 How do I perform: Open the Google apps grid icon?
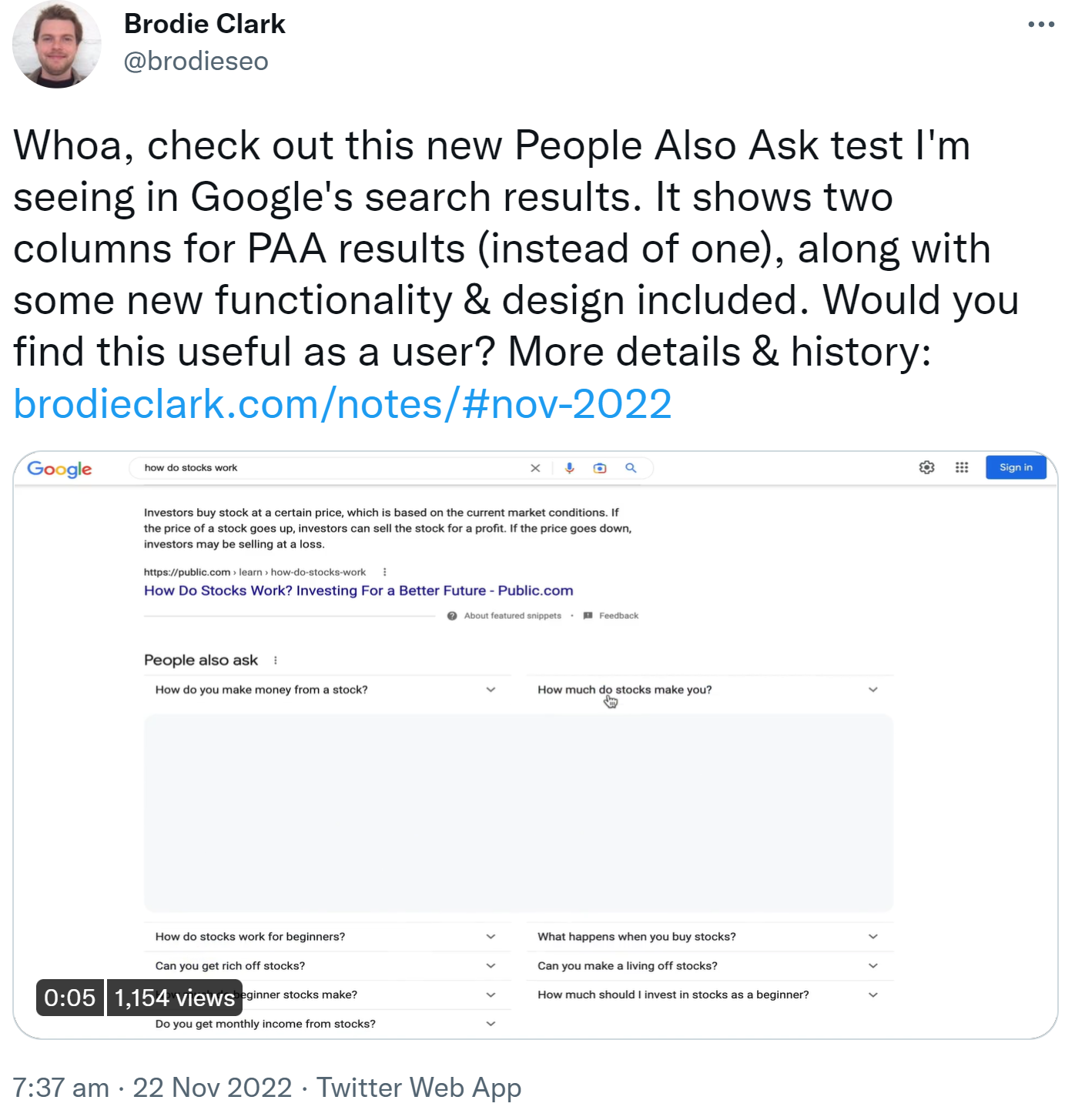point(961,467)
